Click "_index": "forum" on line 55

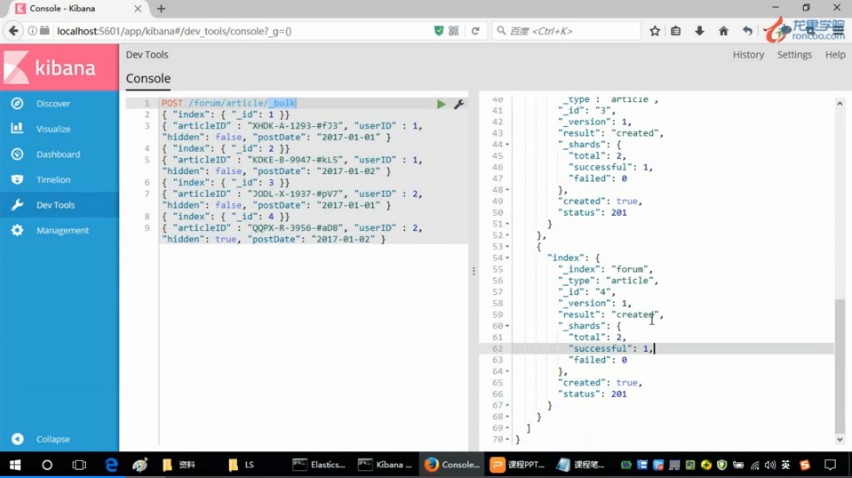click(x=604, y=269)
